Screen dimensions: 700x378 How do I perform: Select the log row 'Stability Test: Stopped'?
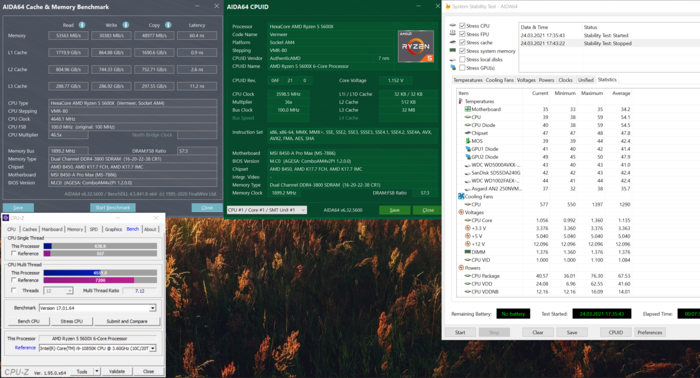[x=609, y=43]
